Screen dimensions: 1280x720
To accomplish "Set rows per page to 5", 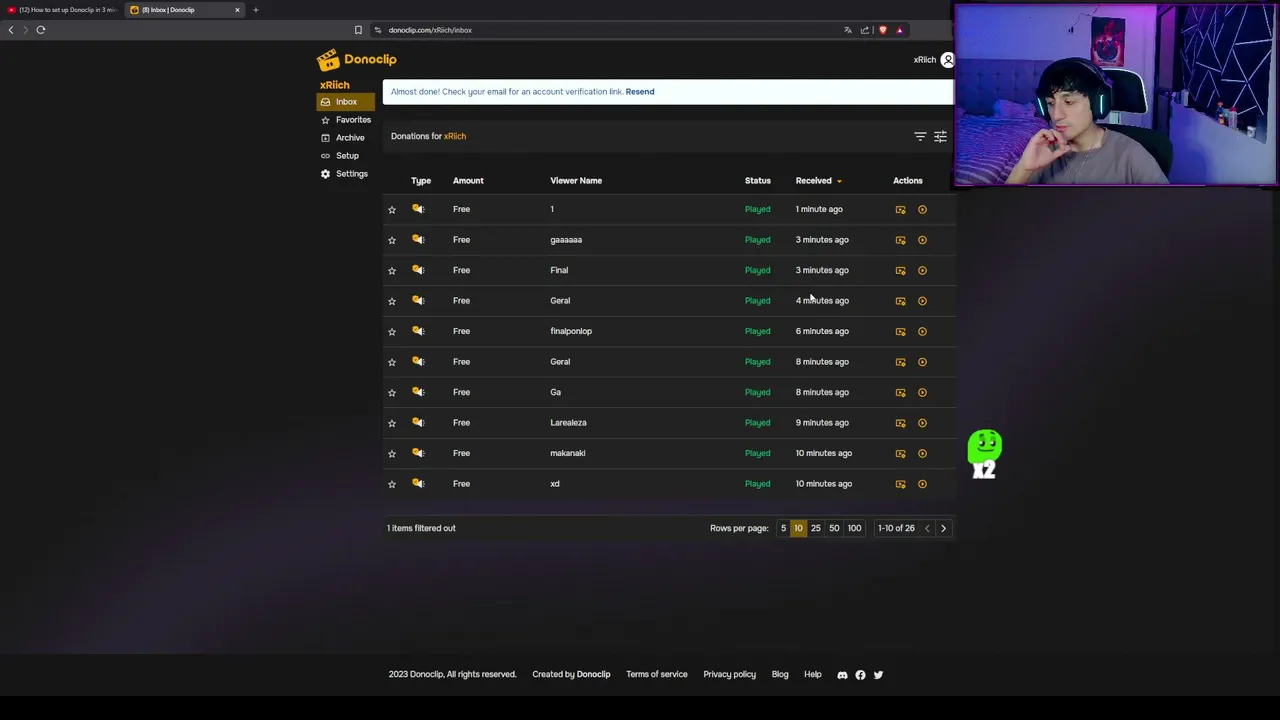I will tap(783, 528).
